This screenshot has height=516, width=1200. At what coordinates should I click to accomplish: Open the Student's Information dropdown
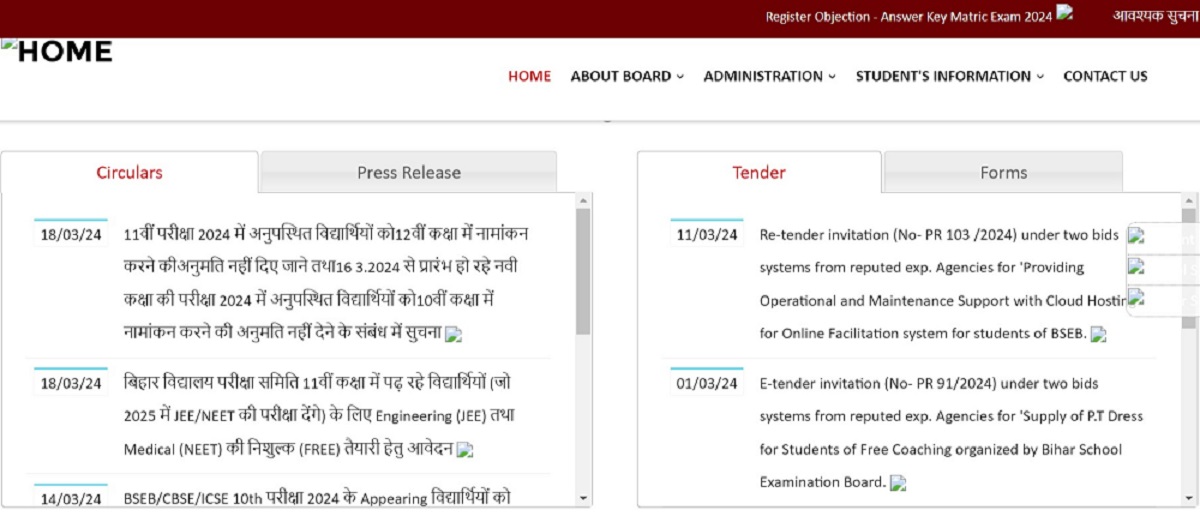949,76
